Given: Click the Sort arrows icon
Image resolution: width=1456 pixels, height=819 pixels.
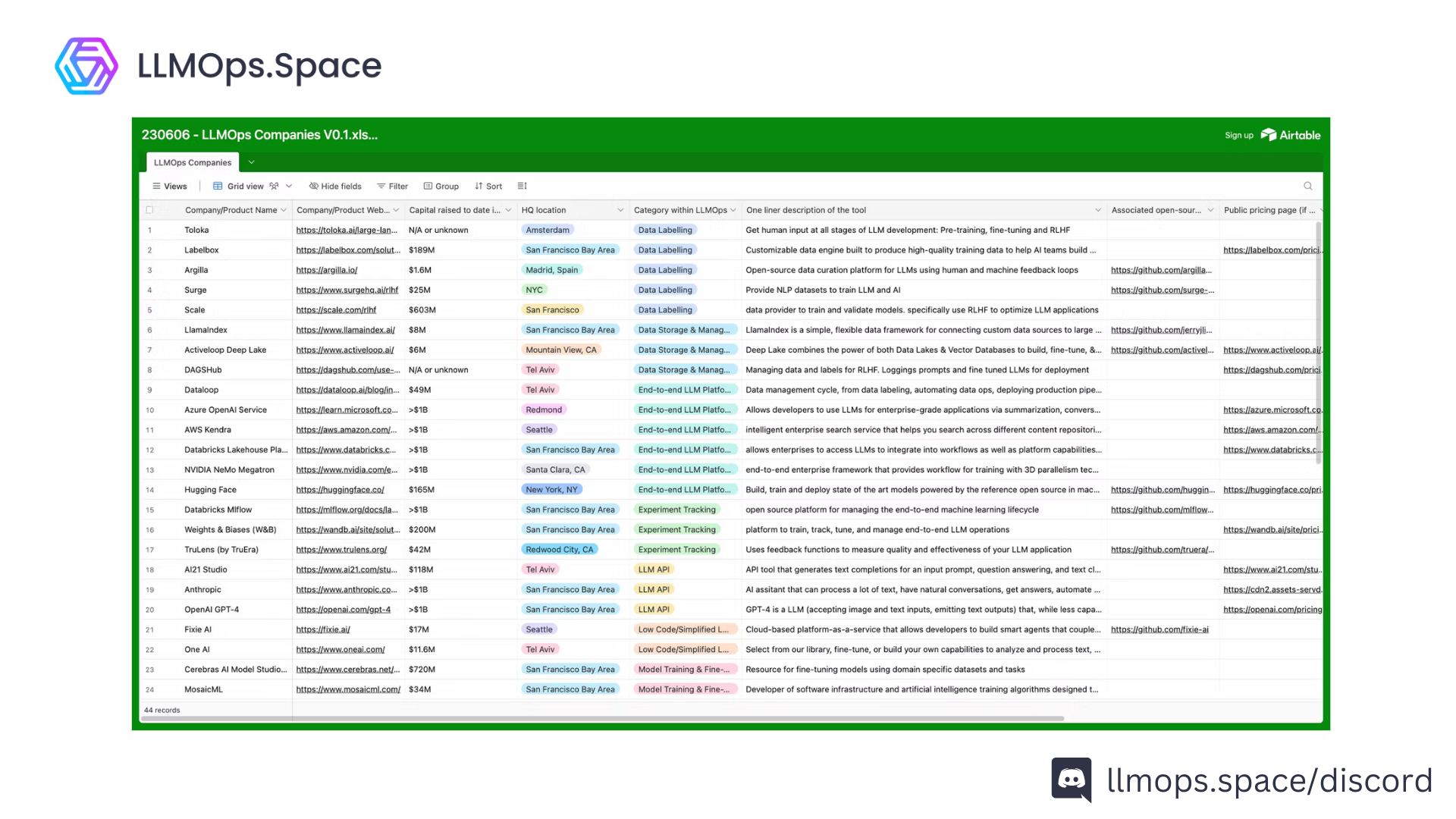Looking at the screenshot, I should (479, 187).
